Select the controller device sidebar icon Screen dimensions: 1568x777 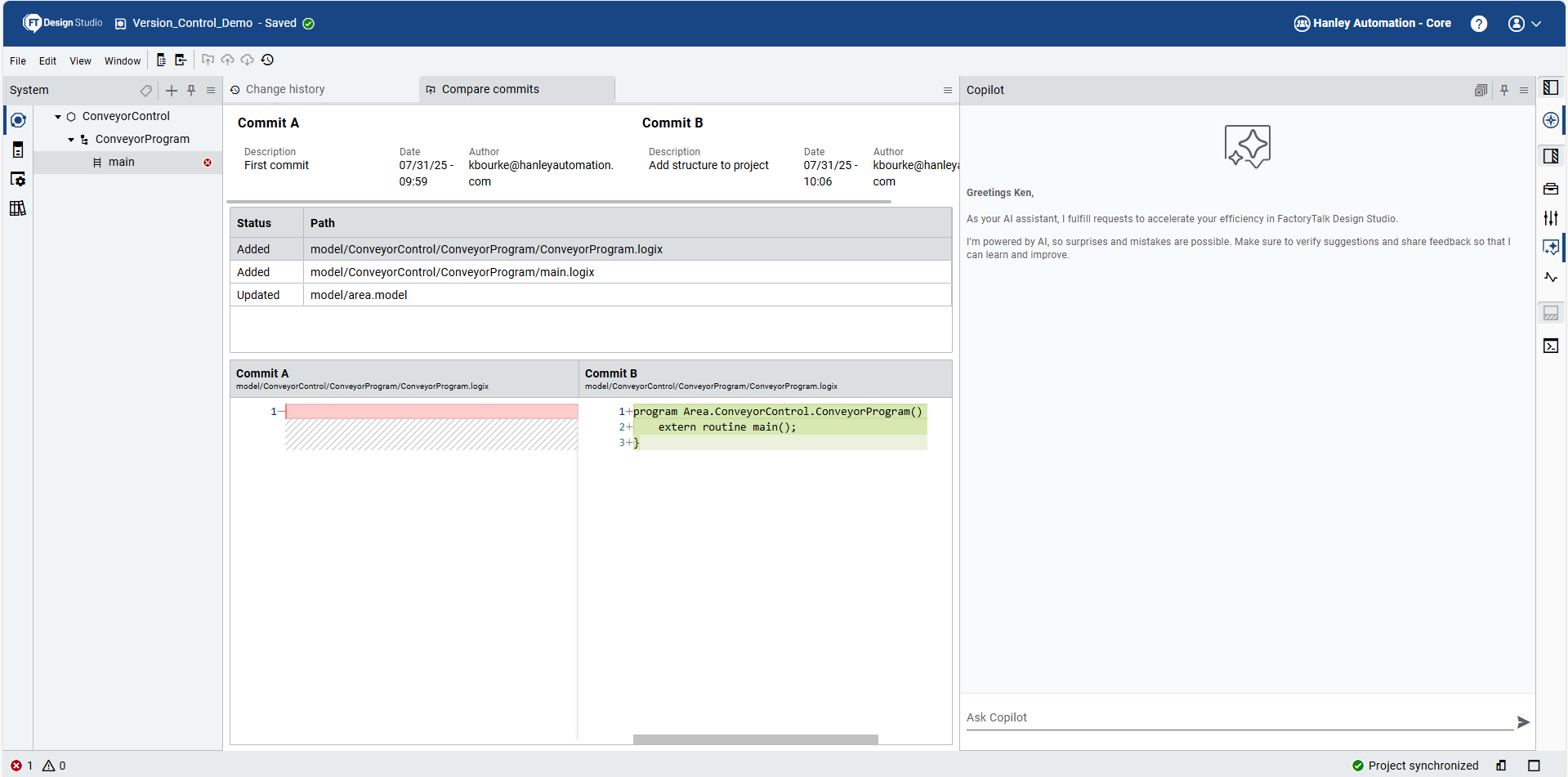(18, 150)
